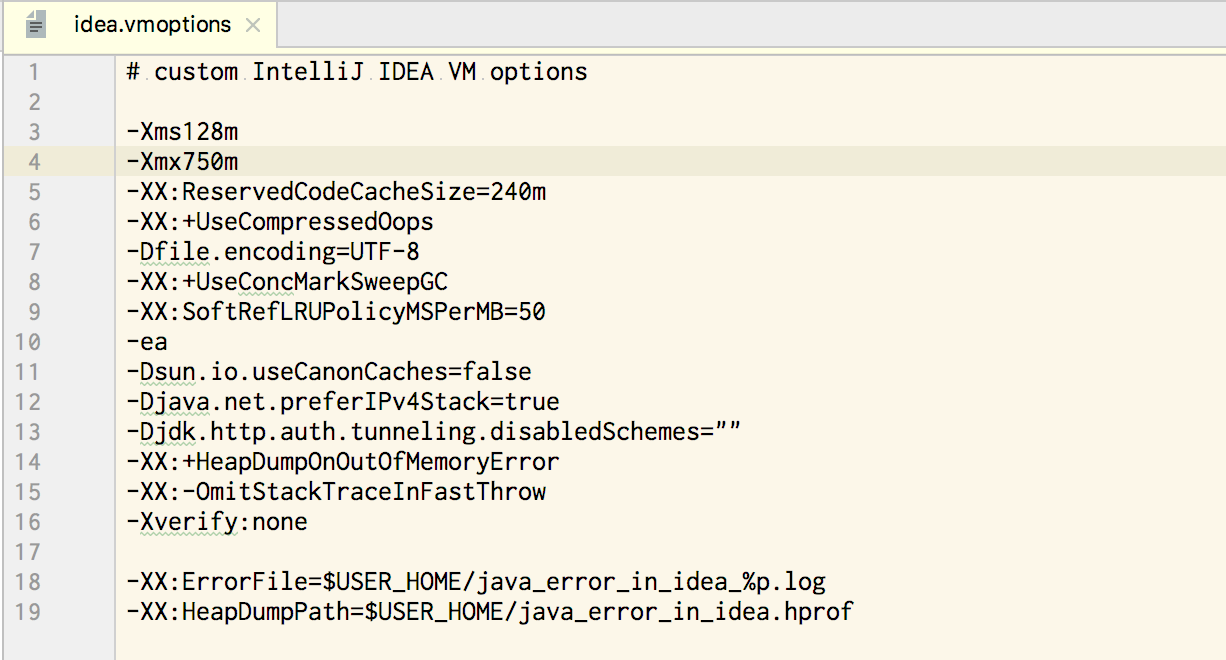The height and width of the screenshot is (660, 1226).
Task: Place cursor in -Dfile.encoding=UTF-8 line
Action: tap(273, 251)
